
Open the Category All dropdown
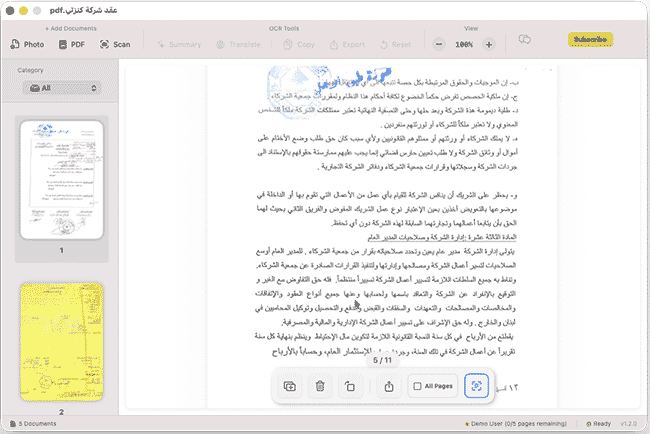(x=62, y=88)
